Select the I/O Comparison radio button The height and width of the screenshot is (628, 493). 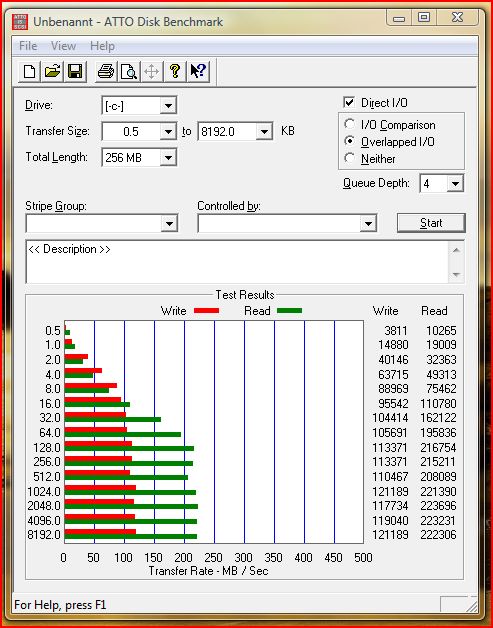tap(350, 125)
